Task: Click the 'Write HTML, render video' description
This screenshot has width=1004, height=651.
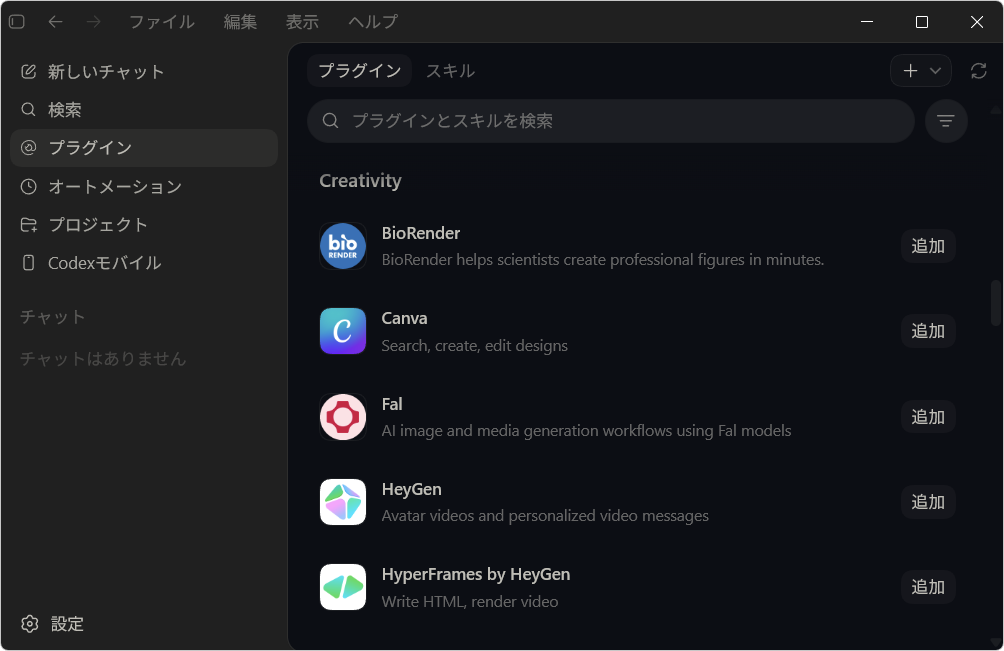Action: click(470, 602)
